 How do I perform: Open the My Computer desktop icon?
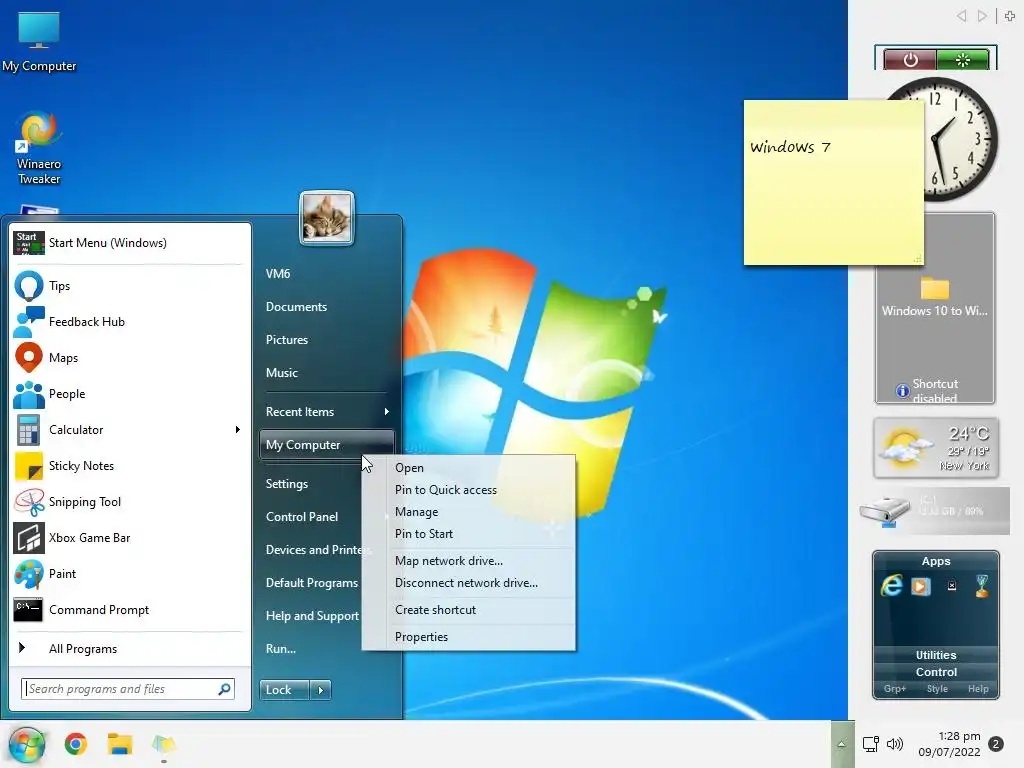click(x=39, y=40)
